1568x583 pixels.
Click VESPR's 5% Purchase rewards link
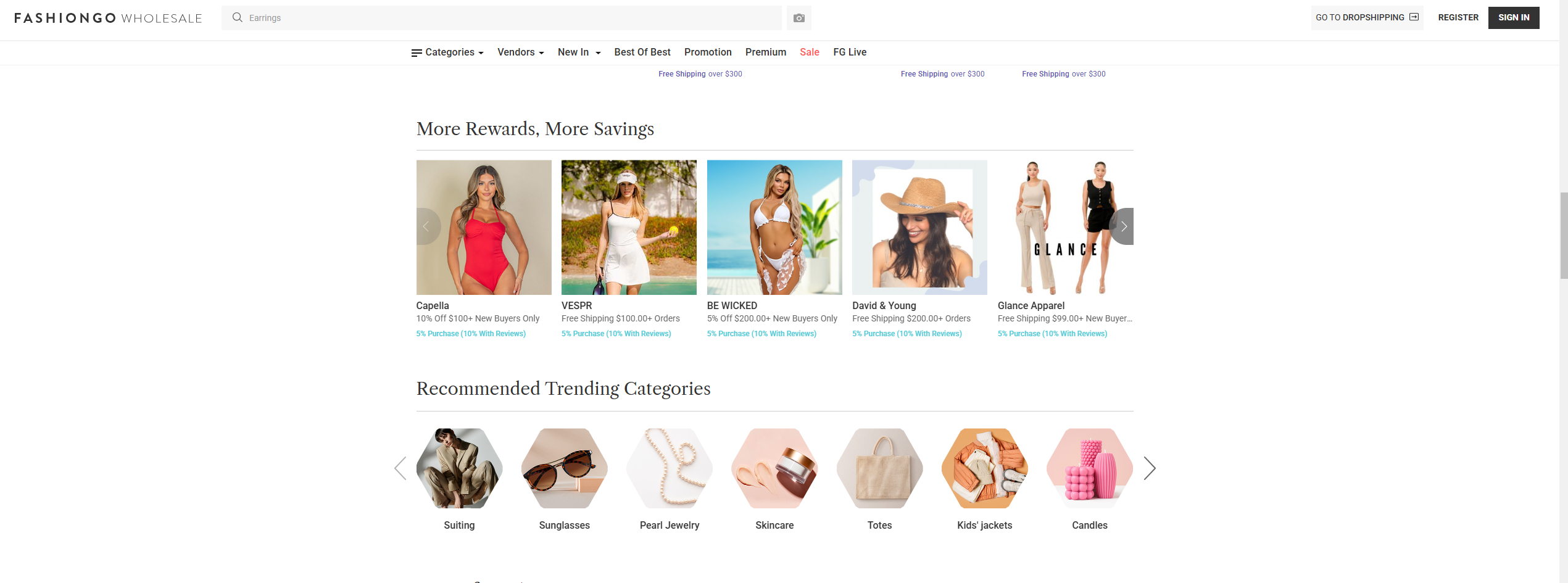pyautogui.click(x=616, y=334)
